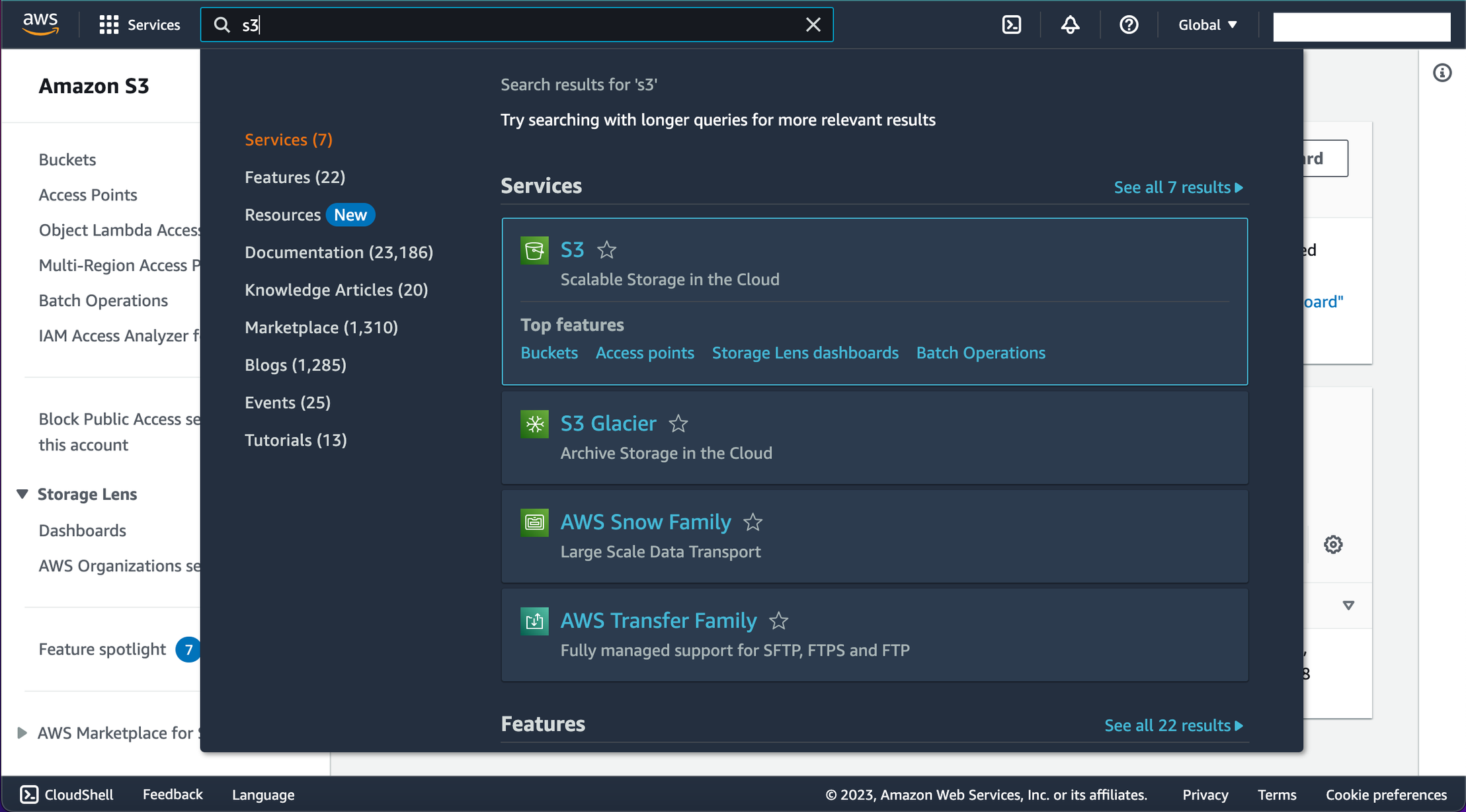The image size is (1466, 812).
Task: Click in the search input field
Action: [516, 25]
